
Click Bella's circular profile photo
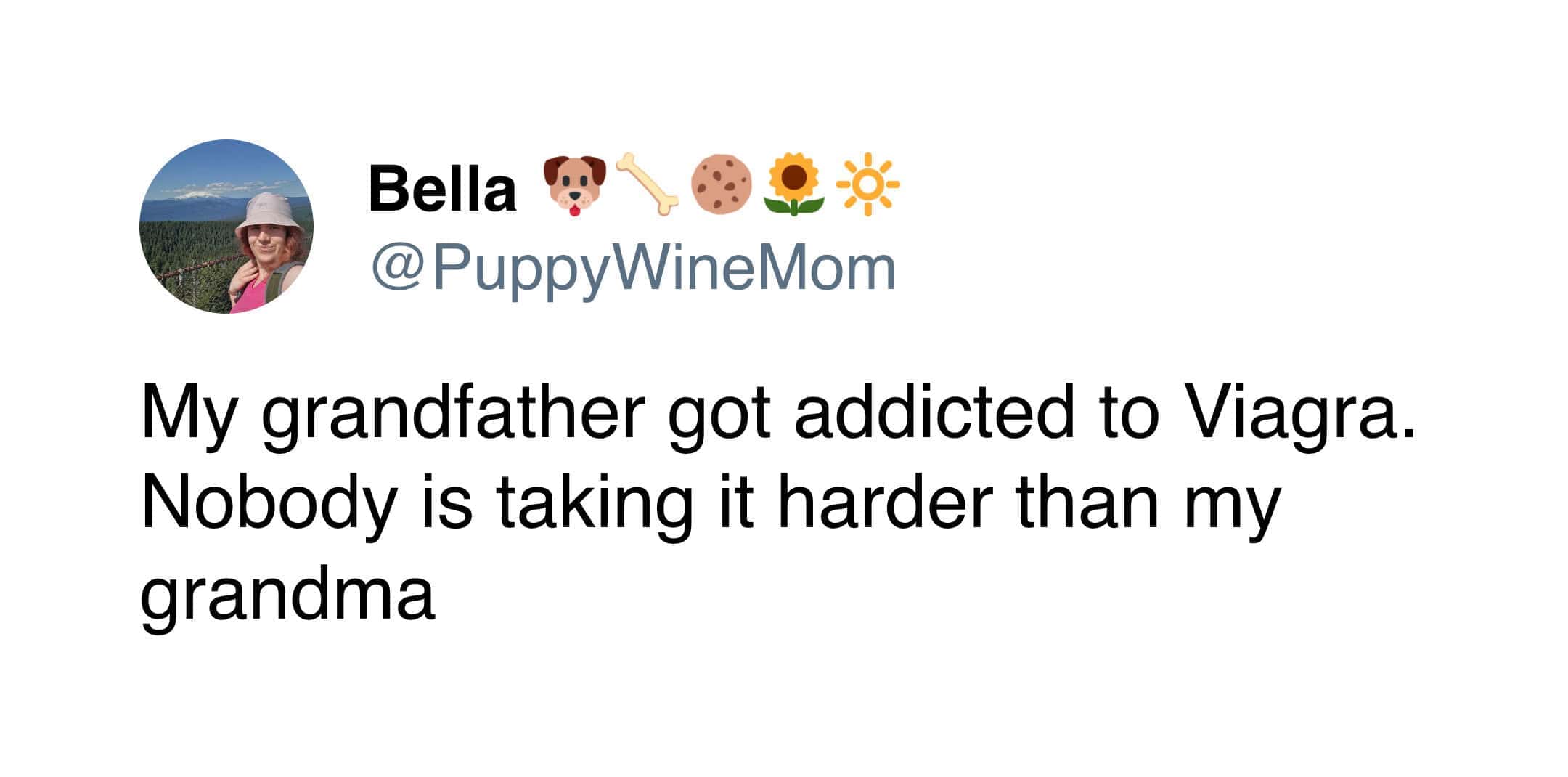coord(226,226)
